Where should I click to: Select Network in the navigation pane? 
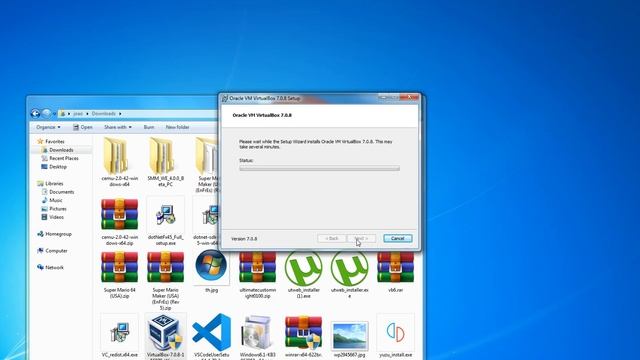pyautogui.click(x=54, y=267)
